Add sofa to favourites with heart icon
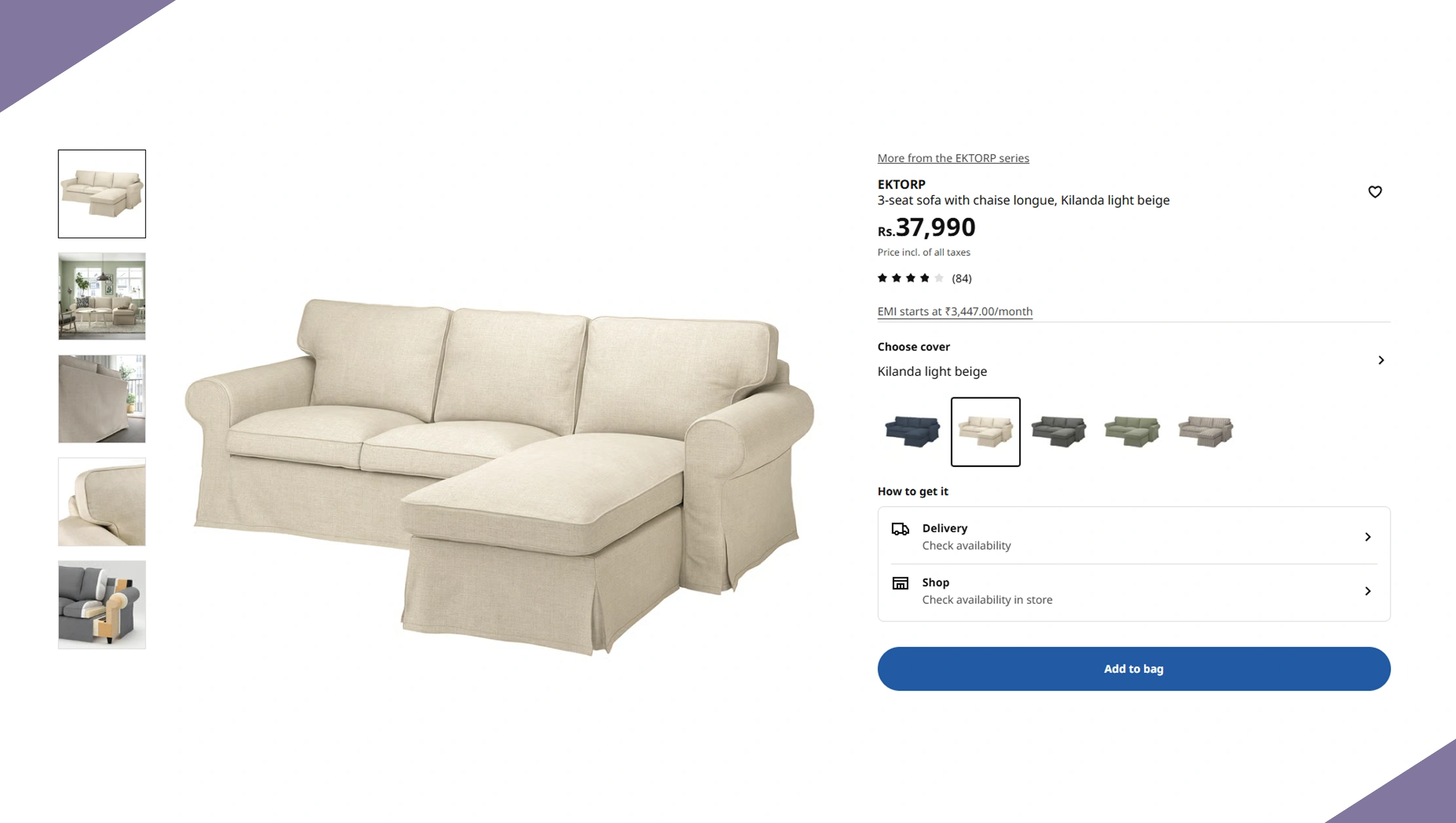 [1375, 192]
